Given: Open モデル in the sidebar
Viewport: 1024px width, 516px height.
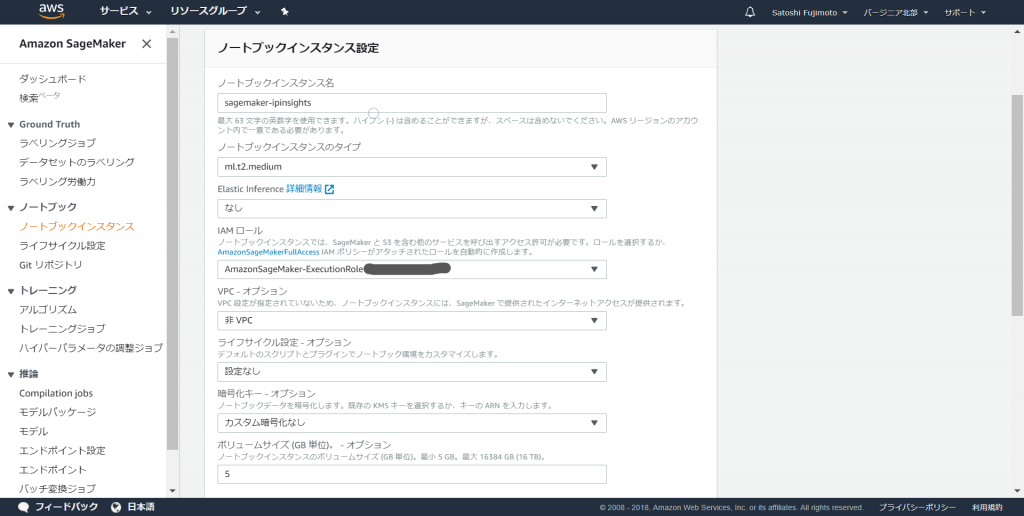Looking at the screenshot, I should tap(33, 432).
